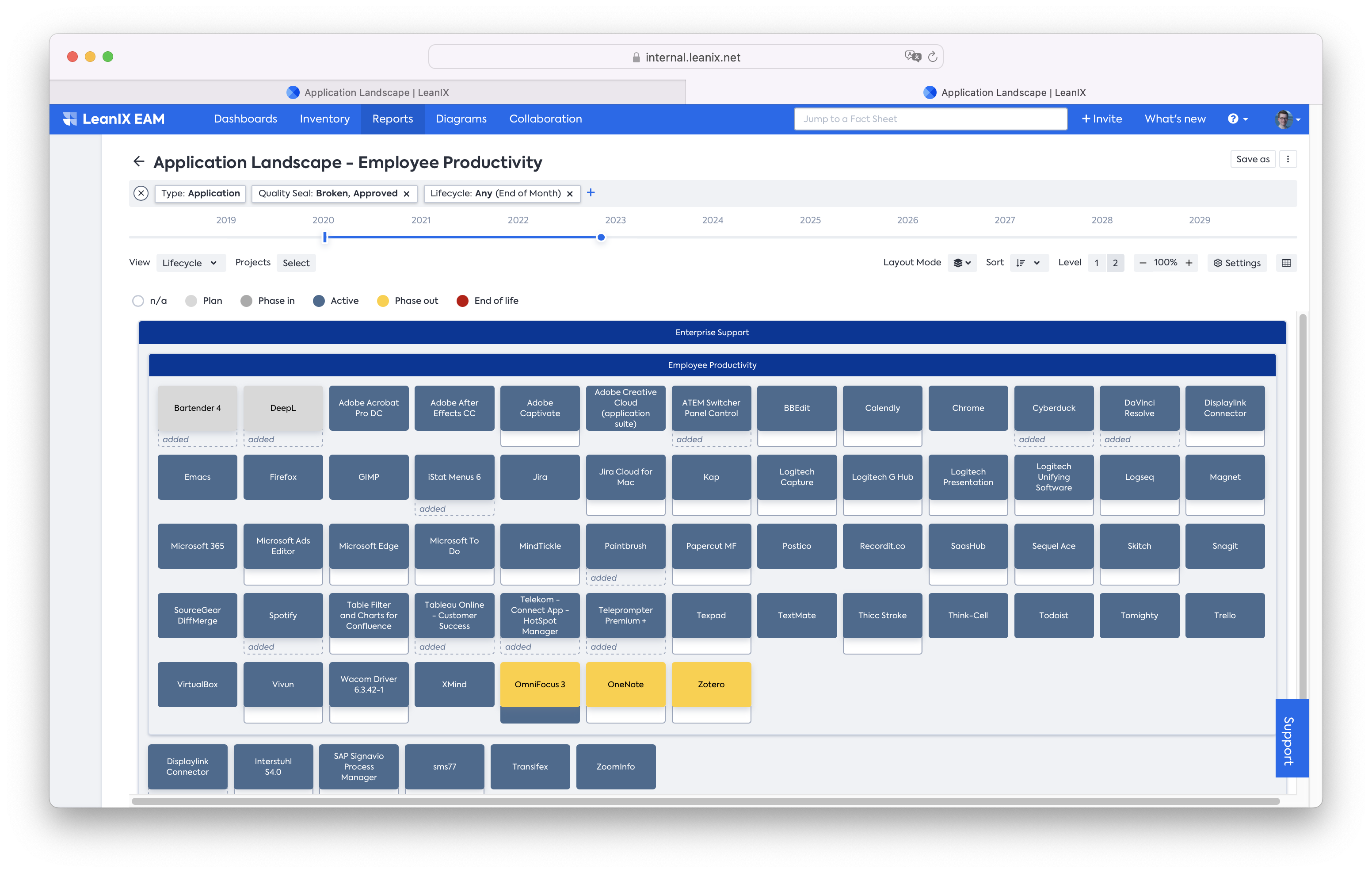Zoom out with the minus icon
The image size is (1372, 873).
[1143, 263]
